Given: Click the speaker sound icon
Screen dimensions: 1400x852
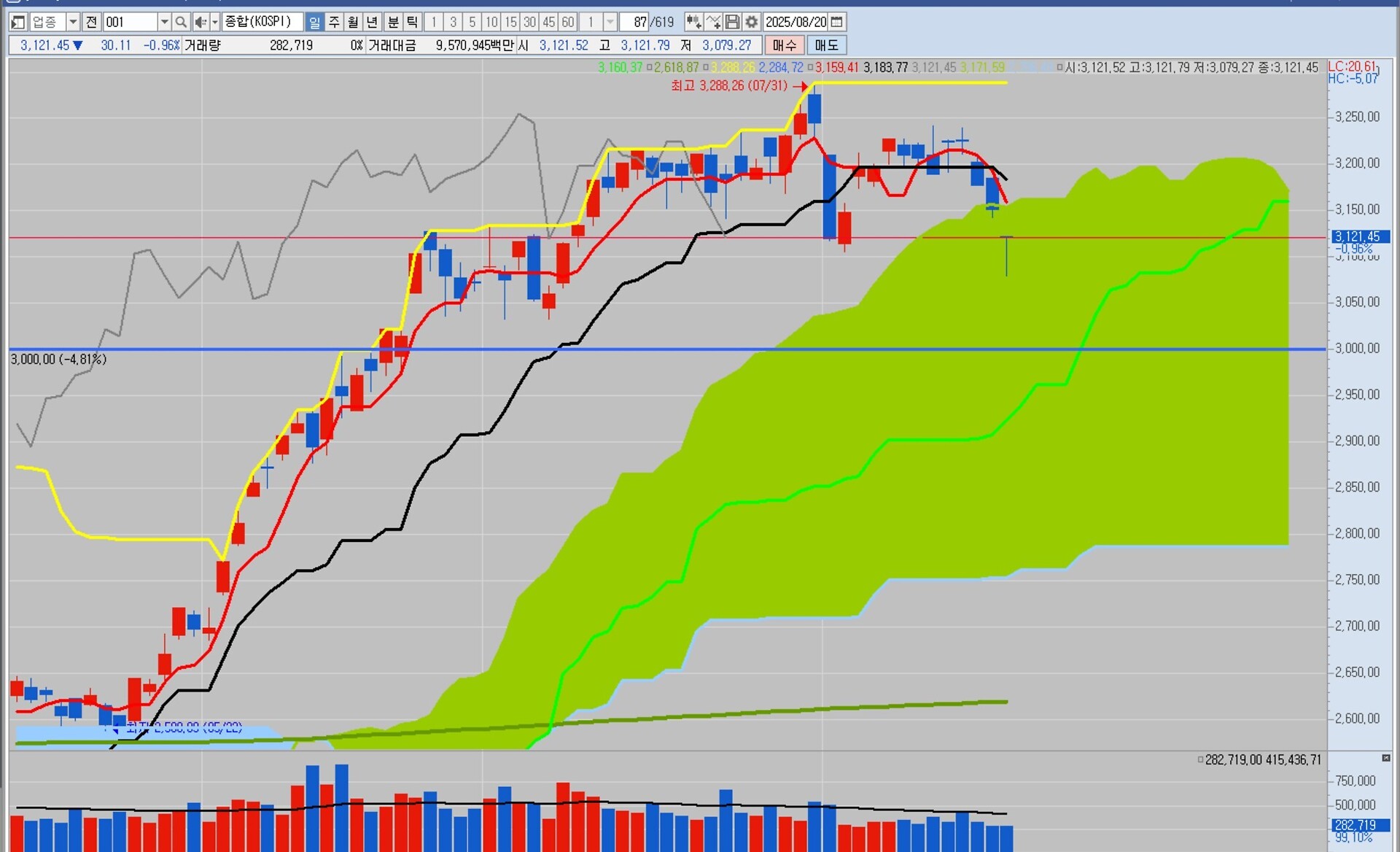Looking at the screenshot, I should 200,22.
